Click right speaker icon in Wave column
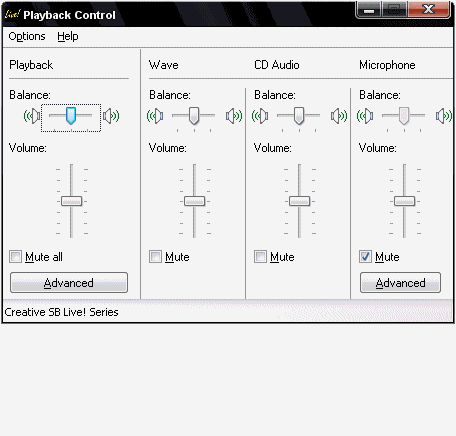The image size is (456, 436). point(234,116)
